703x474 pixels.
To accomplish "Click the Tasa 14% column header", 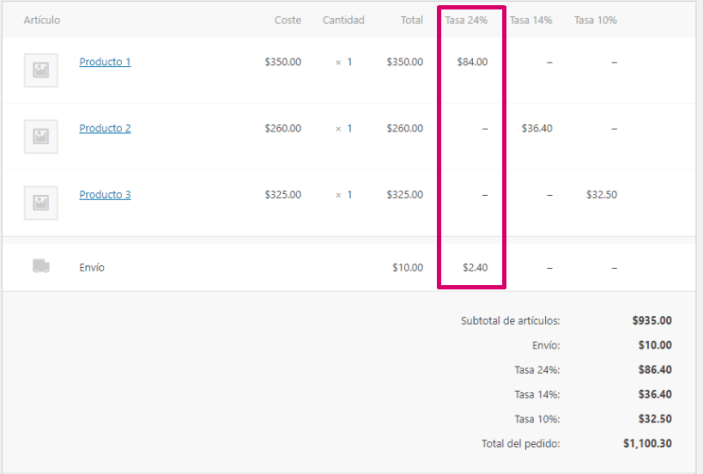I will point(531,20).
